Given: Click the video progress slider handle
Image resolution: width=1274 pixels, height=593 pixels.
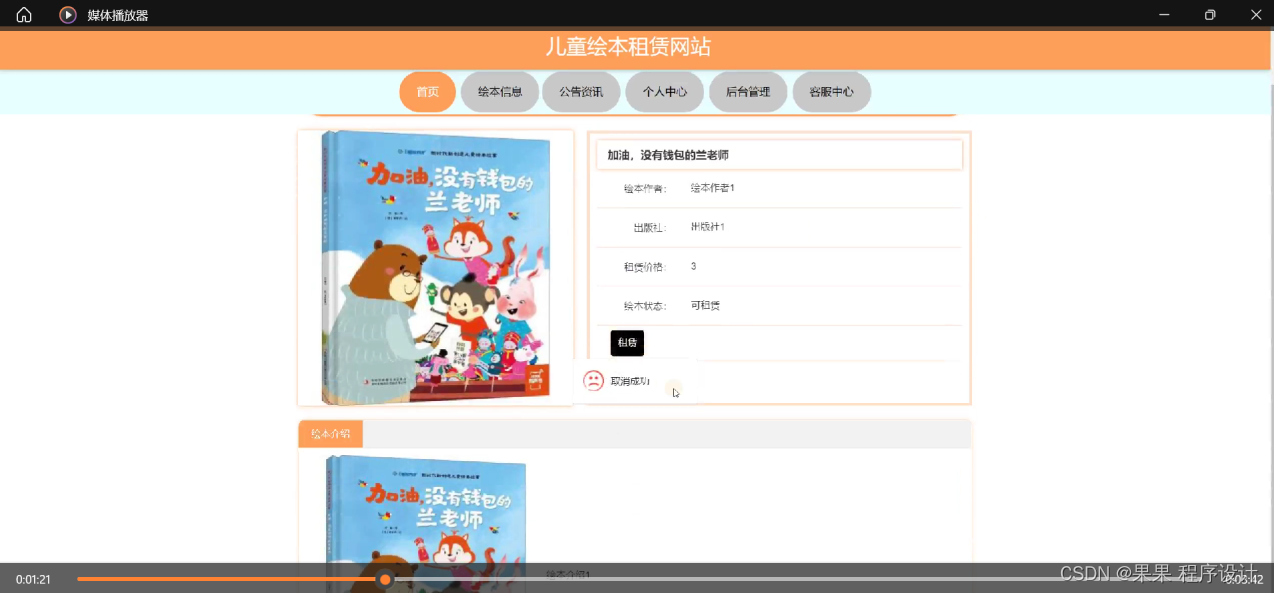Looking at the screenshot, I should (385, 579).
